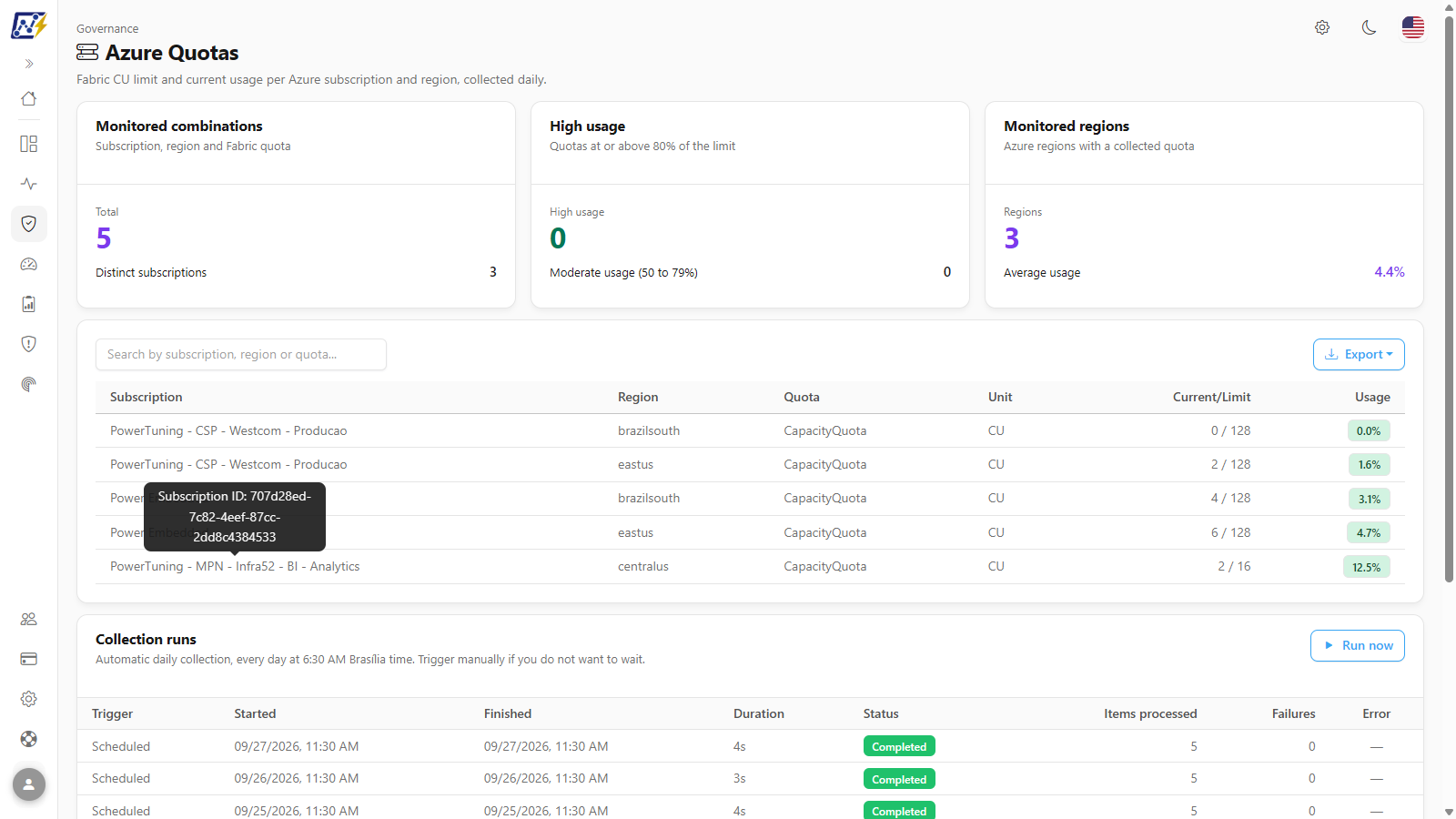Click the 0.0% usage badge

tap(1369, 431)
